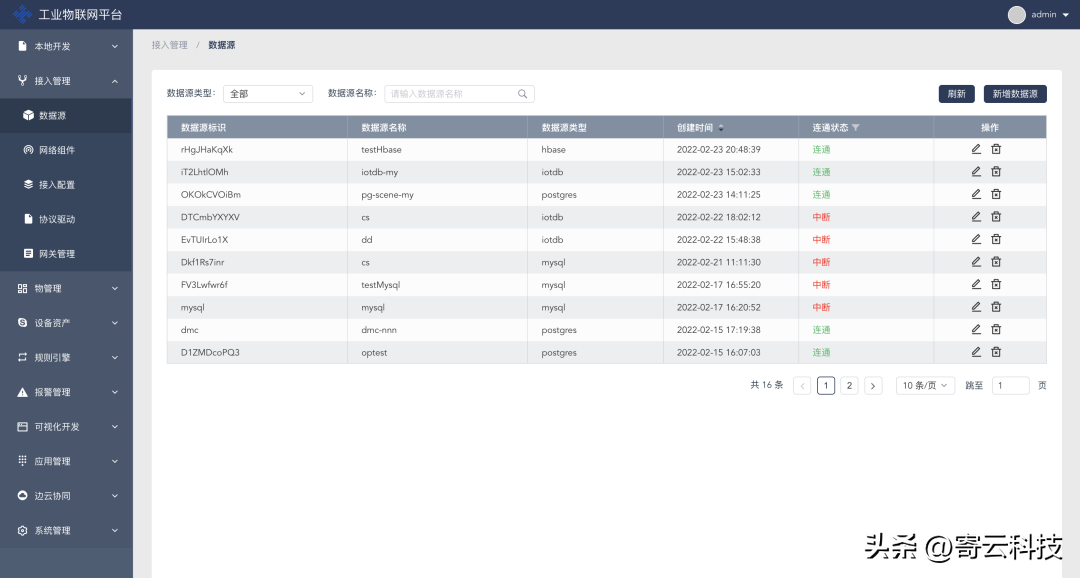Collapse the 接入管理 sidebar section
Image resolution: width=1080 pixels, height=578 pixels.
pos(66,81)
